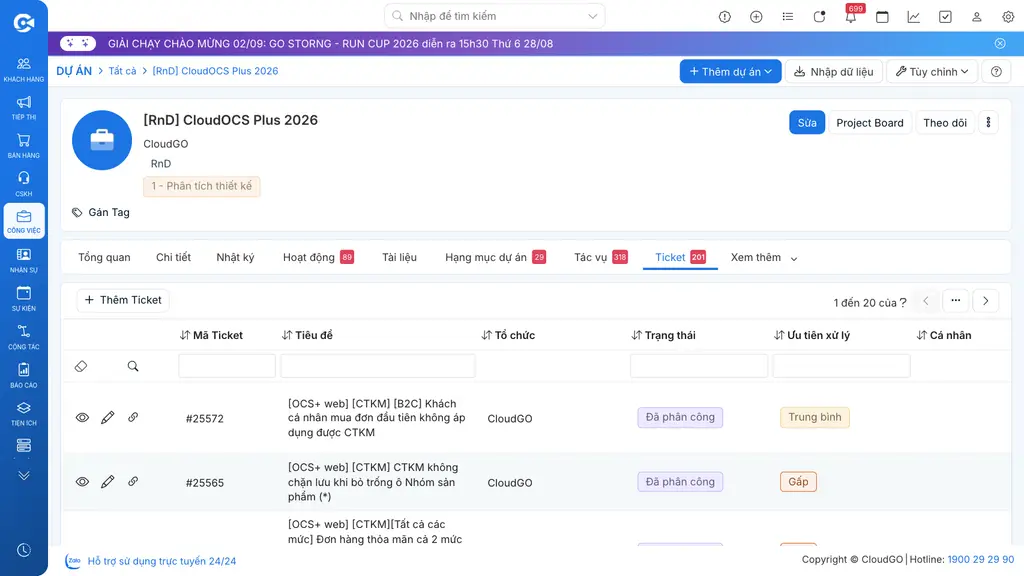Edit ticket #25572 with pencil icon

click(x=108, y=417)
